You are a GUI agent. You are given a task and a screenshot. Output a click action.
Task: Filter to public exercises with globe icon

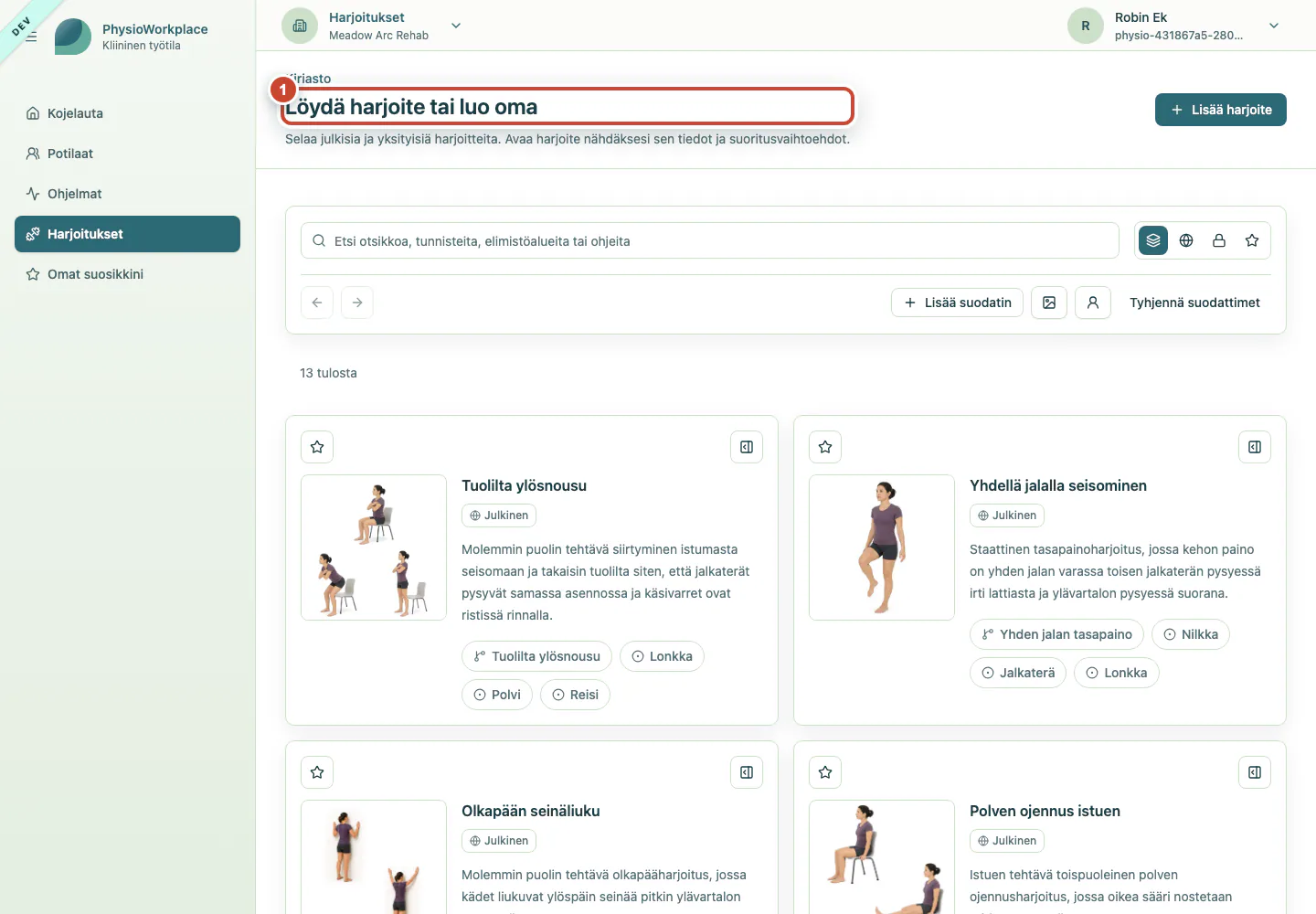coord(1186,240)
